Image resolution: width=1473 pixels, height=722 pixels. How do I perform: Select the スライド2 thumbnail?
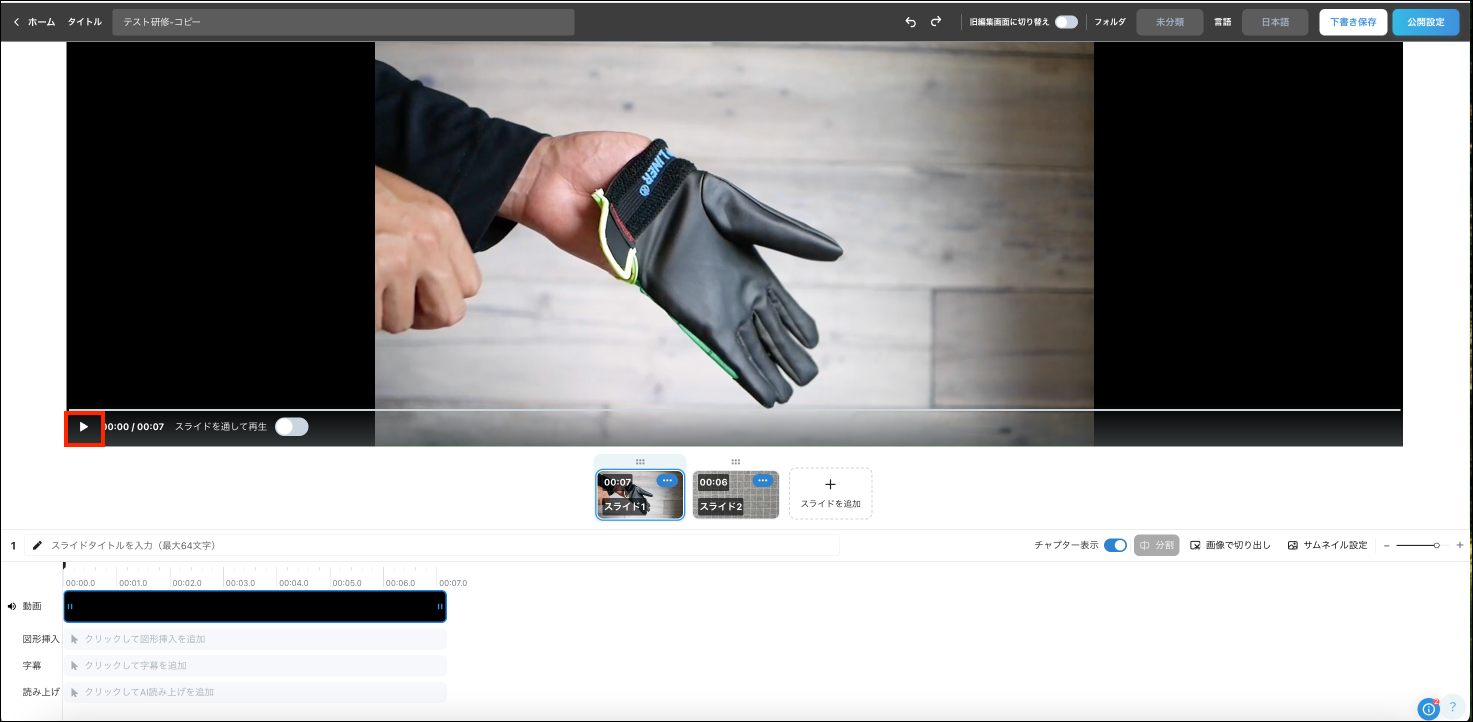(736, 495)
